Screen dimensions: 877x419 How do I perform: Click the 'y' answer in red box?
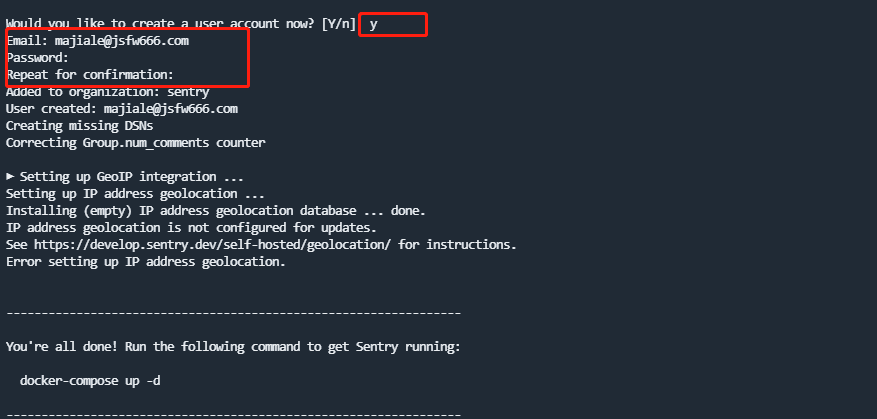click(x=373, y=25)
